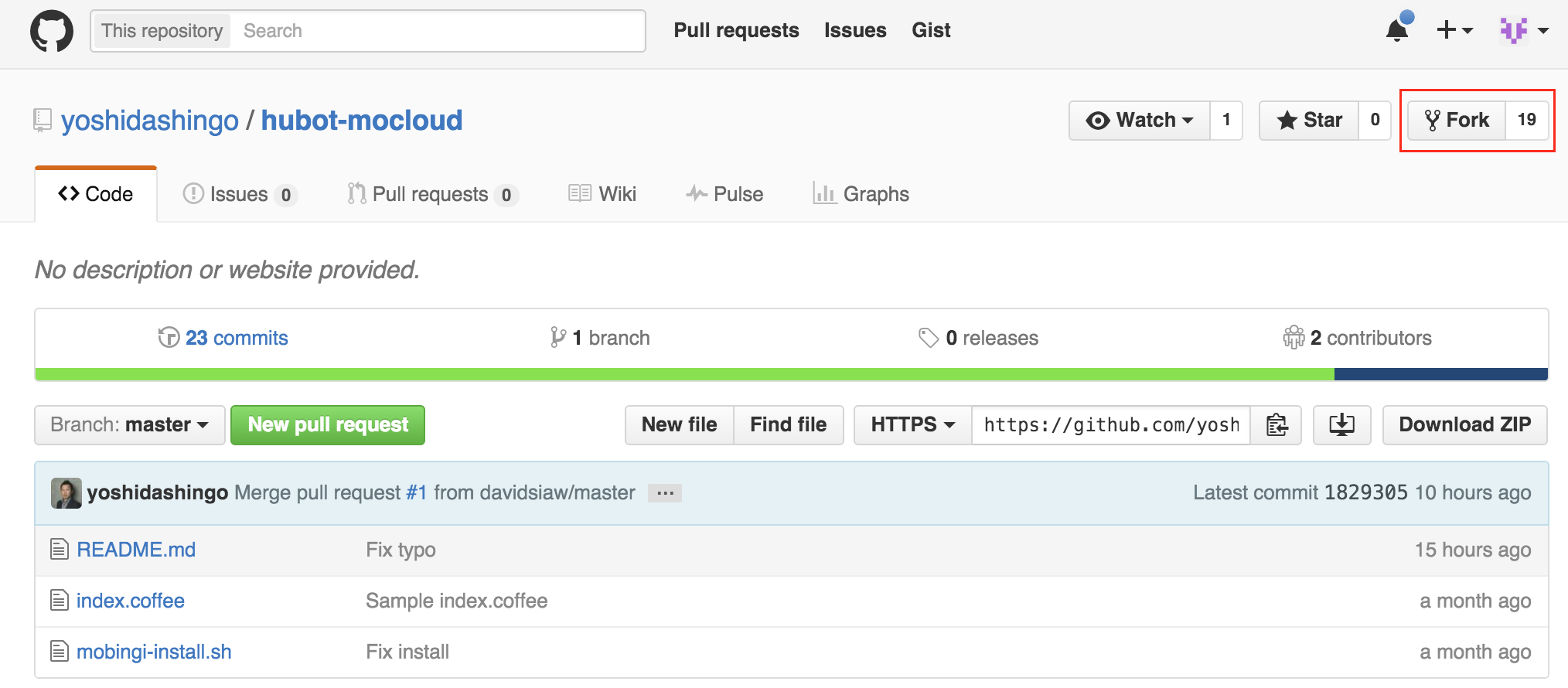1568x688 pixels.
Task: Click New pull request button
Action: [x=328, y=425]
